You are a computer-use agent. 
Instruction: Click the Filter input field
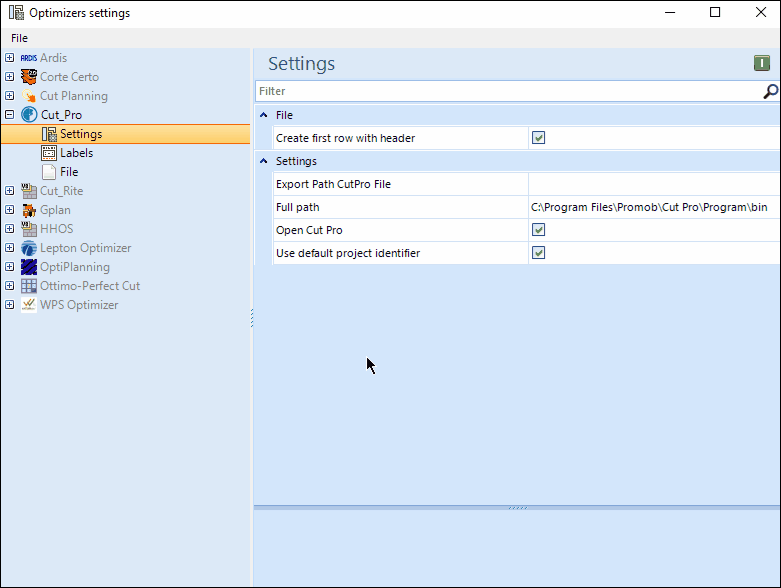coord(509,91)
